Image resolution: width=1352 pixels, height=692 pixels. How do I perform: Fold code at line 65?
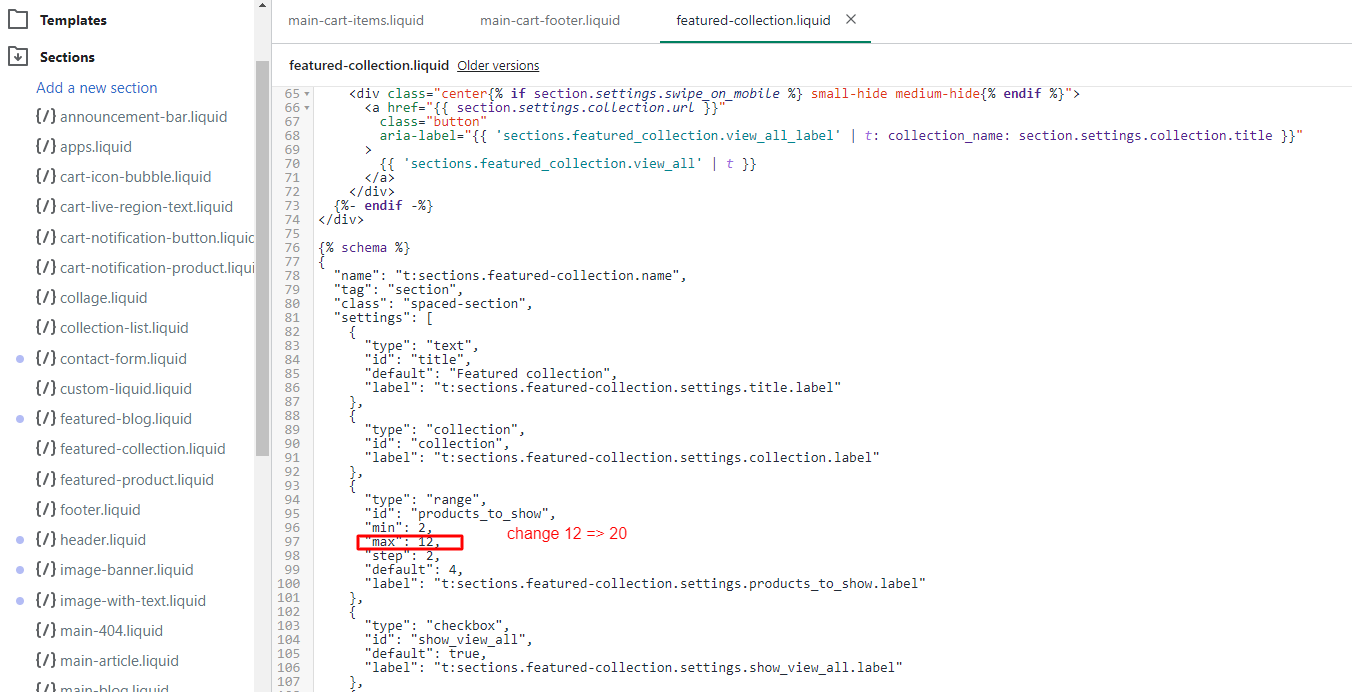(307, 94)
